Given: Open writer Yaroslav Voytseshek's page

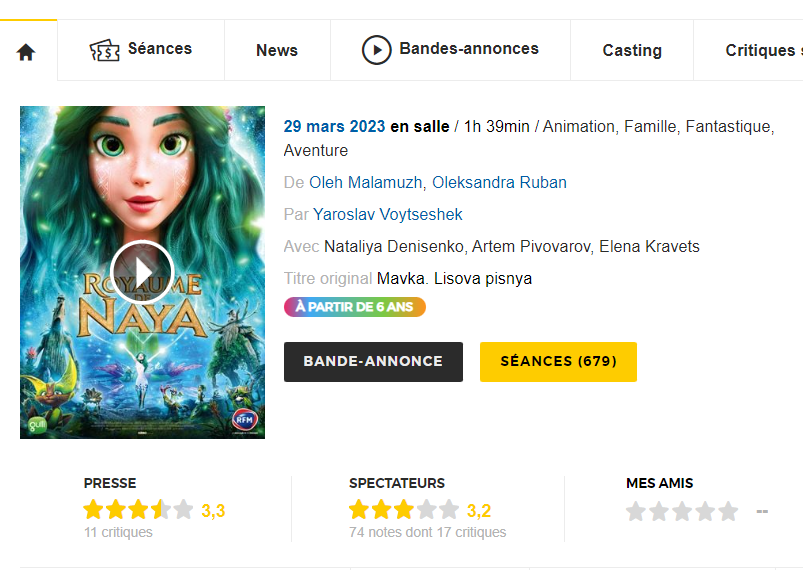Looking at the screenshot, I should 388,214.
